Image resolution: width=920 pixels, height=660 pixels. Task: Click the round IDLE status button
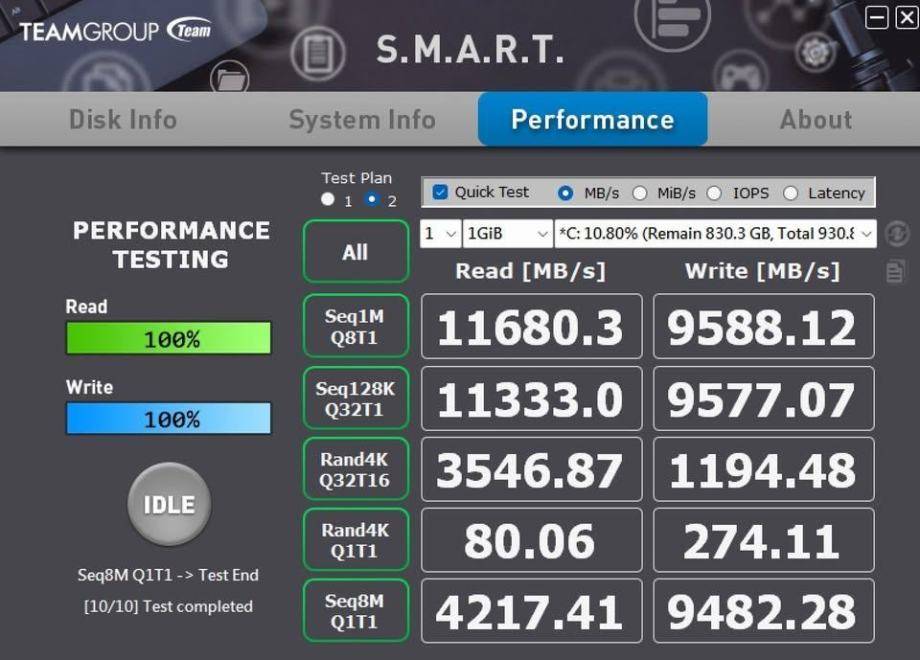click(169, 504)
